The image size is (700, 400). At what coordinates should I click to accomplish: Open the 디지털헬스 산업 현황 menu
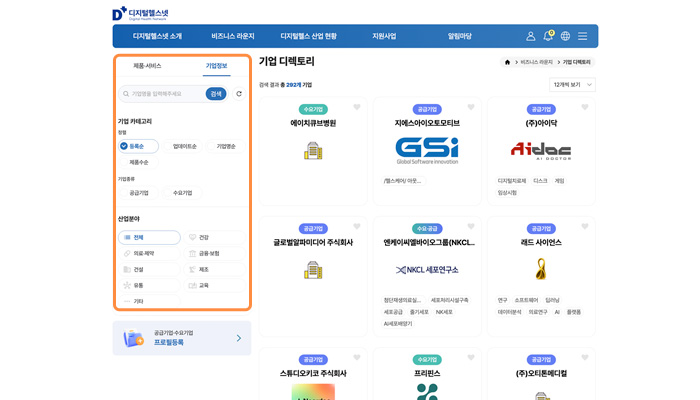pyautogui.click(x=308, y=36)
